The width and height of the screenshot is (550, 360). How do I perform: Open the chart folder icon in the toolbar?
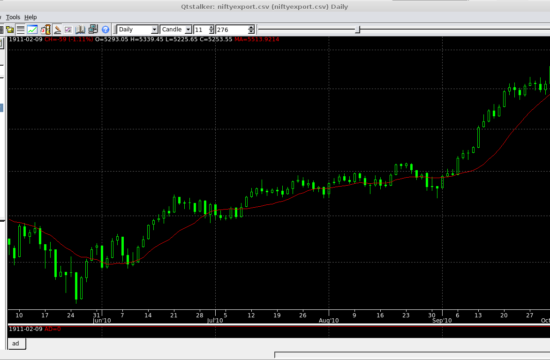[9, 30]
